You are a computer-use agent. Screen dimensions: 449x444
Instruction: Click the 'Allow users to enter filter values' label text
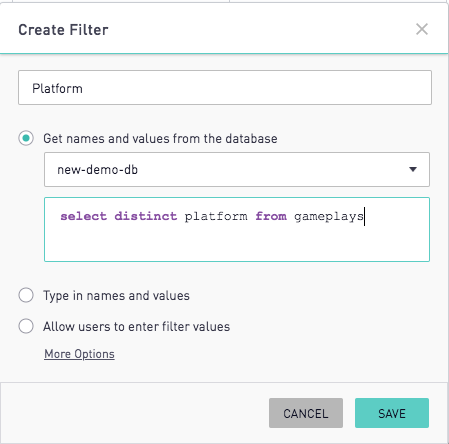pos(137,327)
